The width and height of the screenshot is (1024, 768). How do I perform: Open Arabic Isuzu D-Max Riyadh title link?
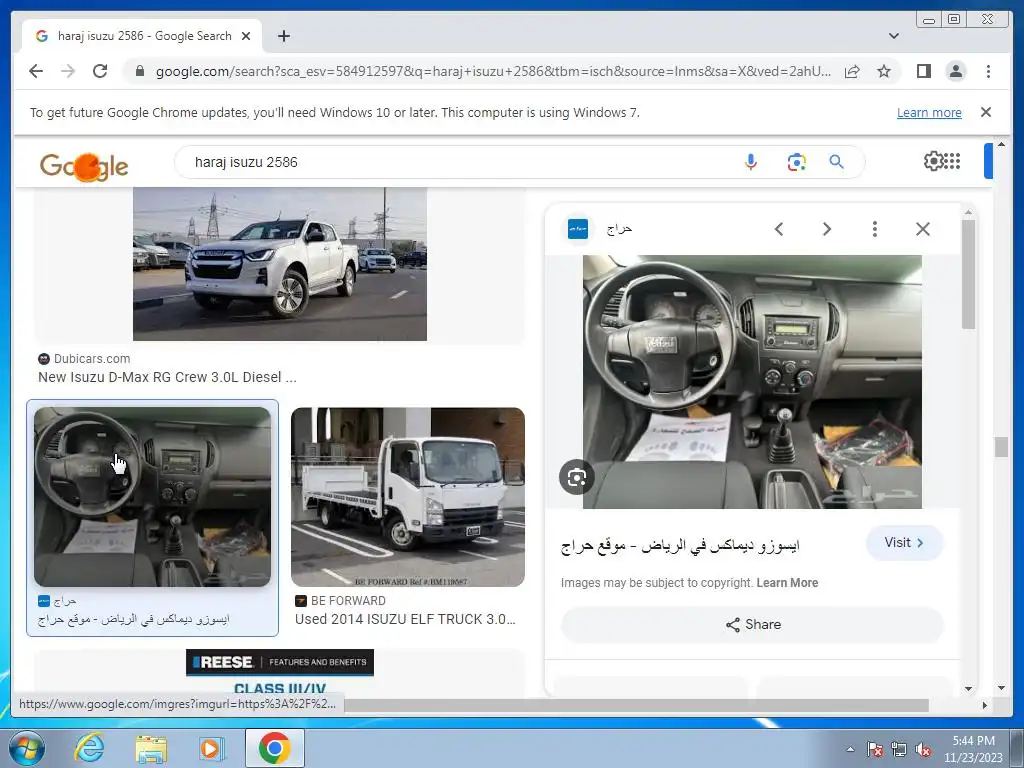(680, 545)
